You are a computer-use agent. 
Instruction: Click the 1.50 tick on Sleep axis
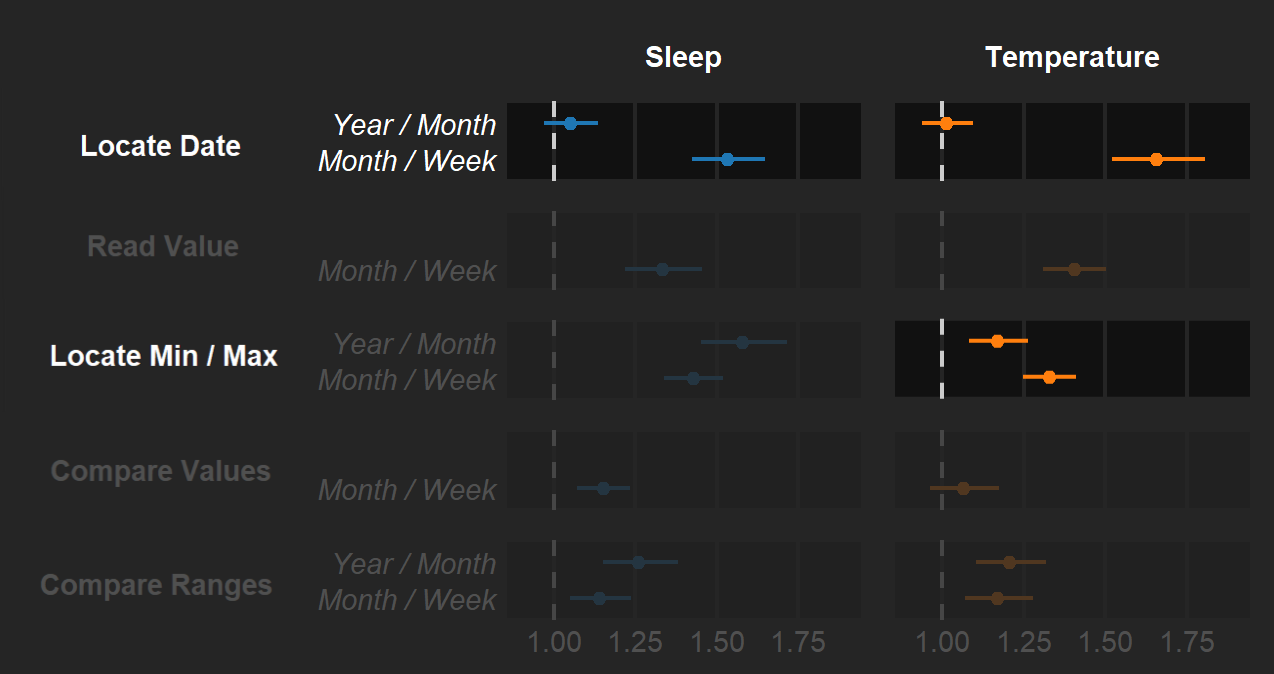pos(716,642)
